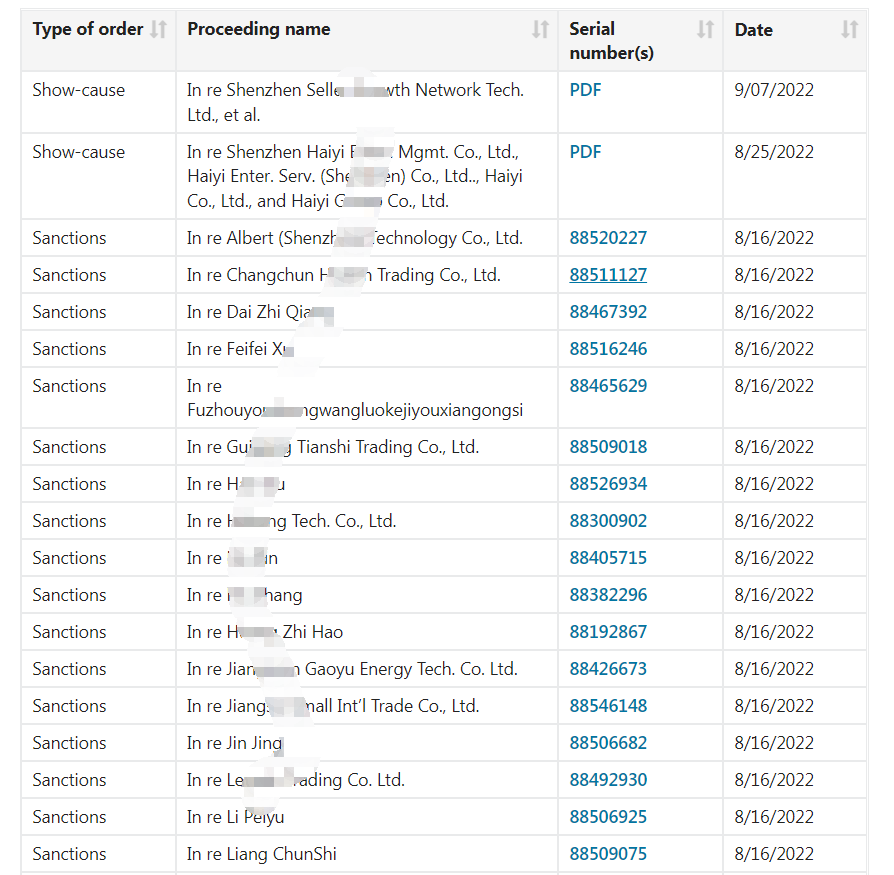Follow serial link 88426673 for Gaoyu Energy
This screenshot has height=875, width=894.
click(608, 669)
